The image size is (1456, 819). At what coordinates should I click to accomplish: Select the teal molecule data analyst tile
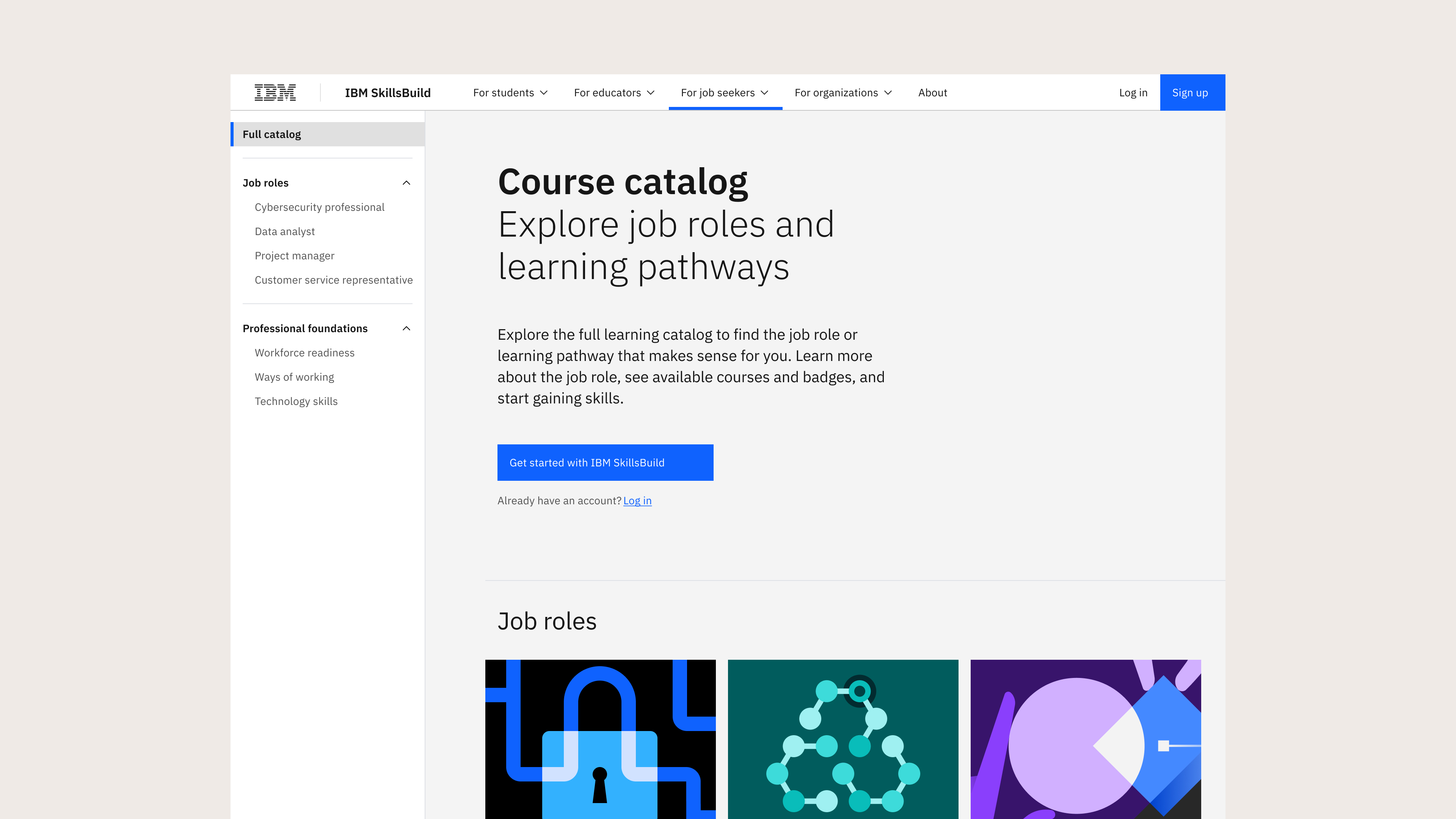[843, 741]
